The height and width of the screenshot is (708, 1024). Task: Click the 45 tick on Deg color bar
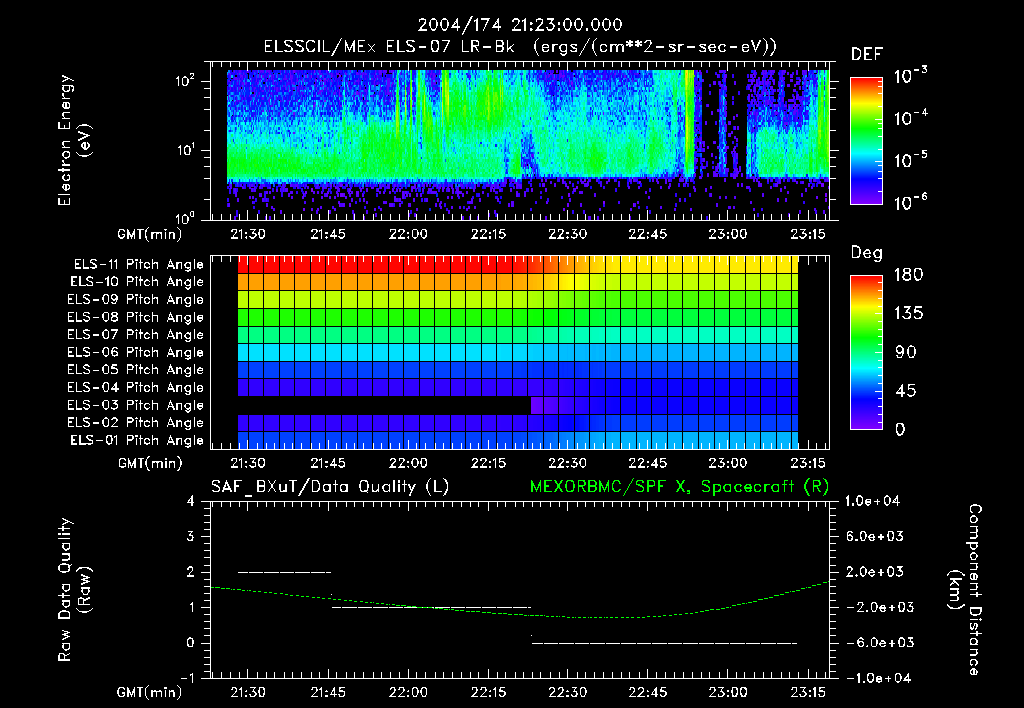point(906,391)
